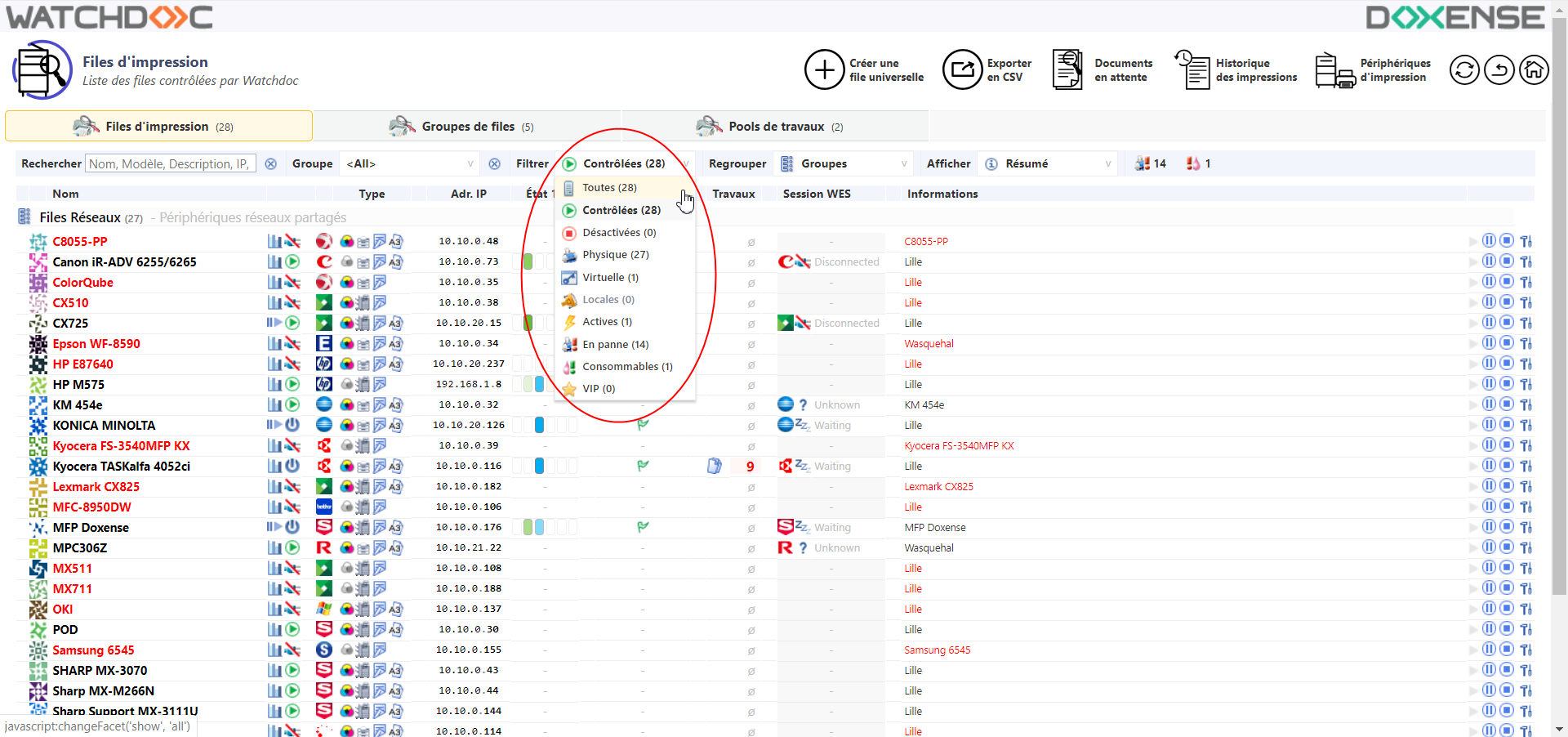Click the refresh icon in the header
The height and width of the screenshot is (737, 1568).
click(1464, 70)
